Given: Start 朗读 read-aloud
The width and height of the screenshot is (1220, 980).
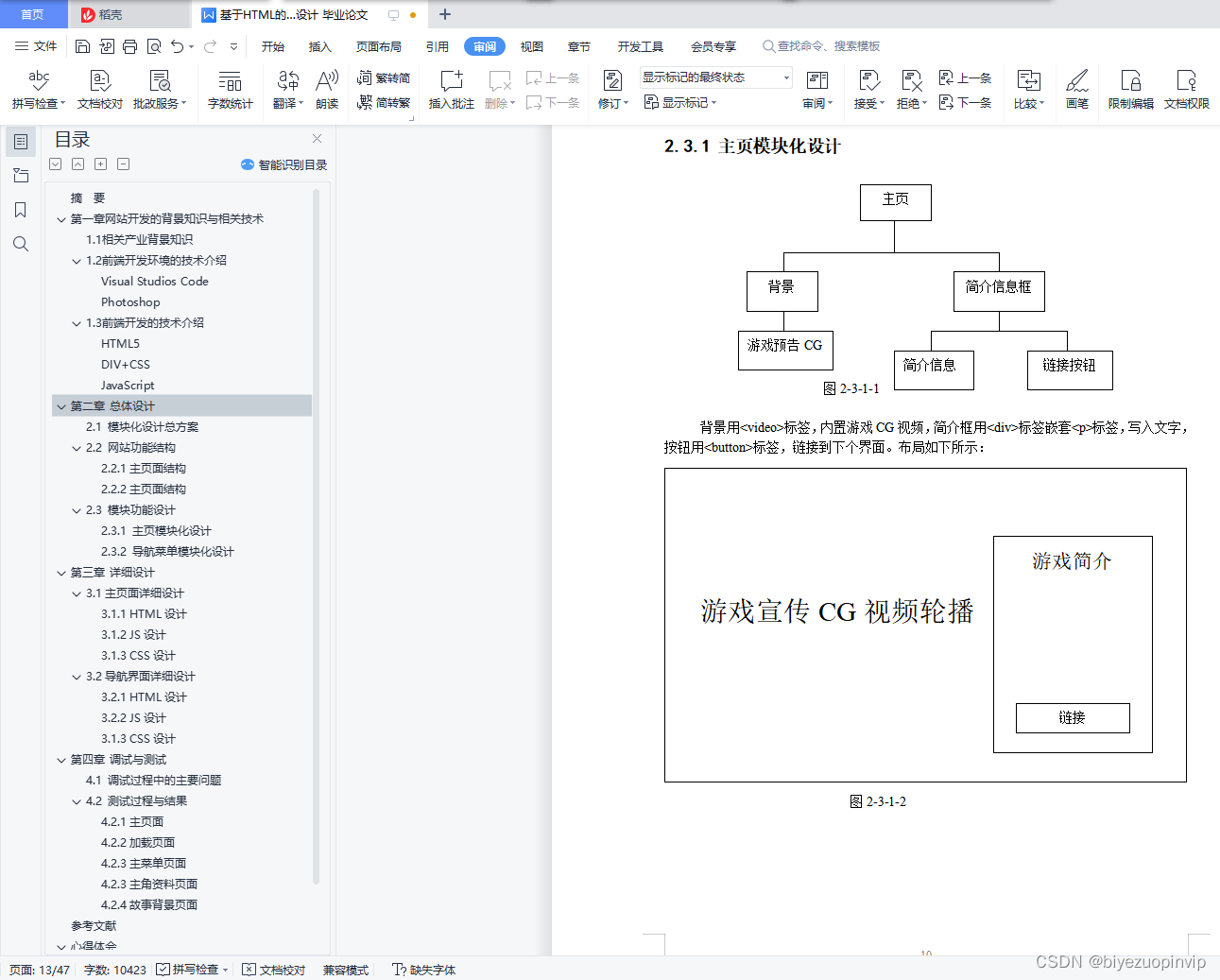Looking at the screenshot, I should pos(326,90).
